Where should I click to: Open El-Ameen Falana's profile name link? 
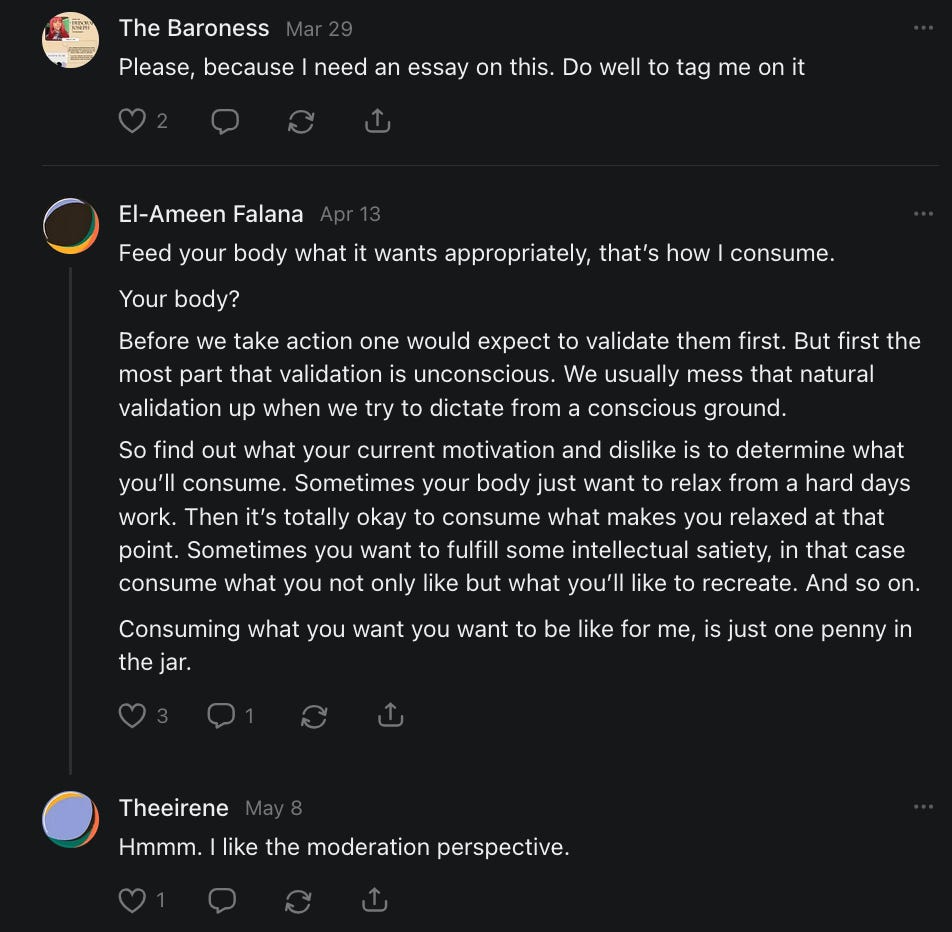tap(211, 214)
